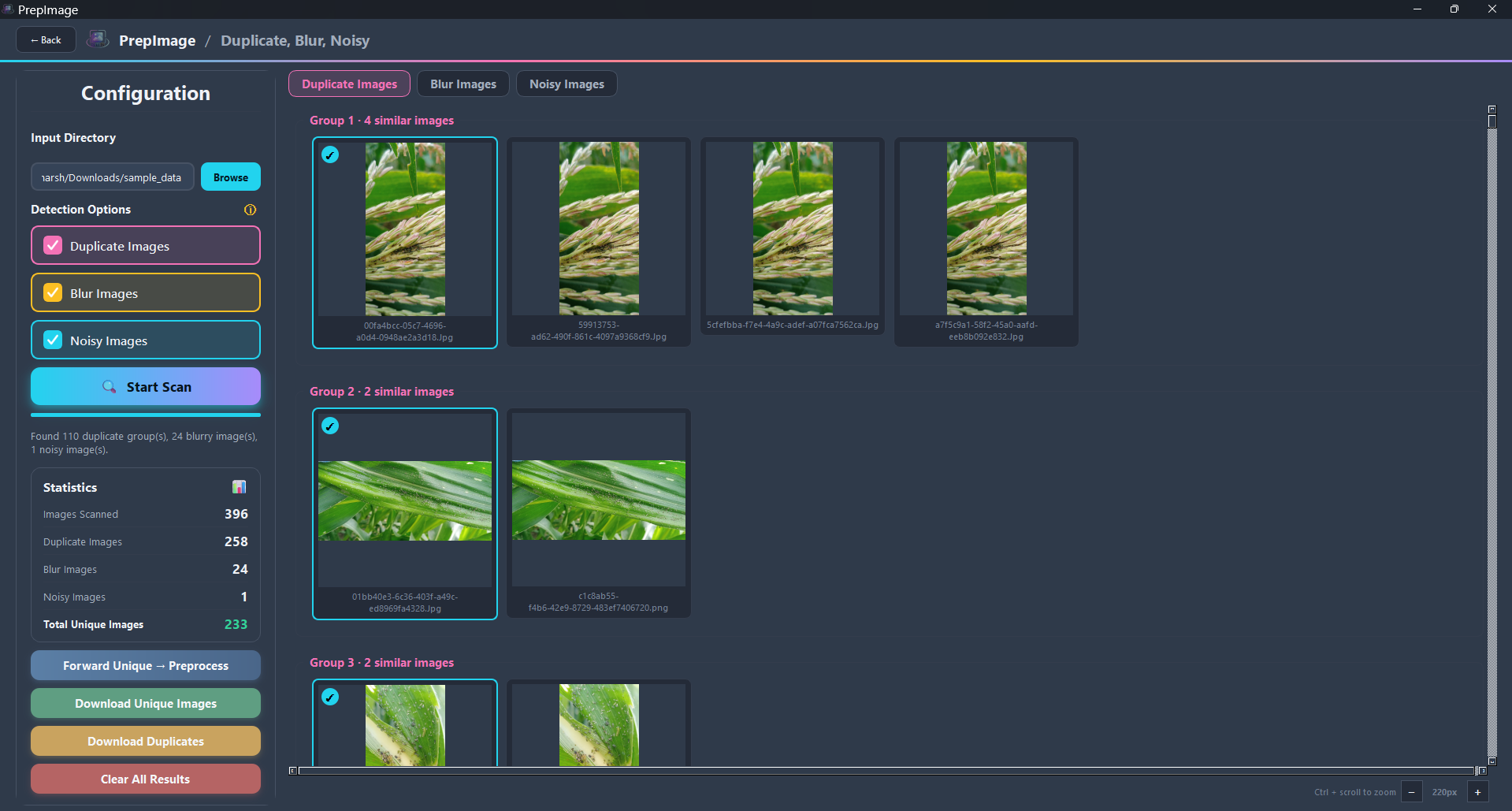Click the filename 5cfefbba-f7e4-4a9c-adef-a07fca7562ca.jpg
The image size is (1512, 811).
coord(793,325)
